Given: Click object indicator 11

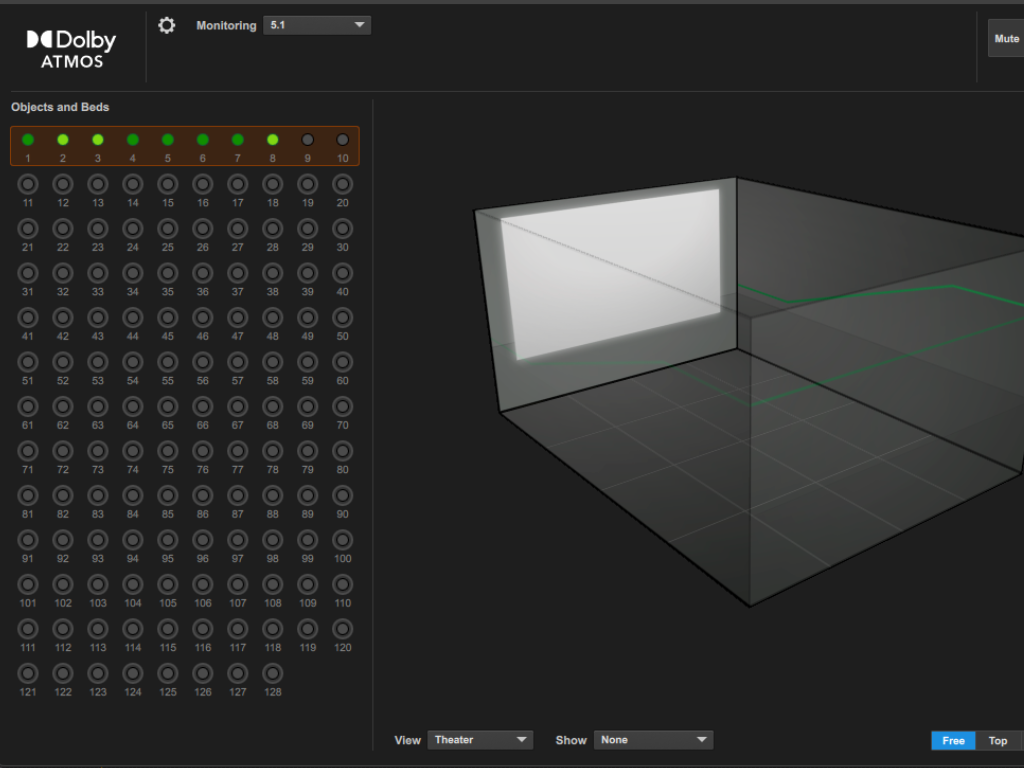Looking at the screenshot, I should click(x=28, y=184).
